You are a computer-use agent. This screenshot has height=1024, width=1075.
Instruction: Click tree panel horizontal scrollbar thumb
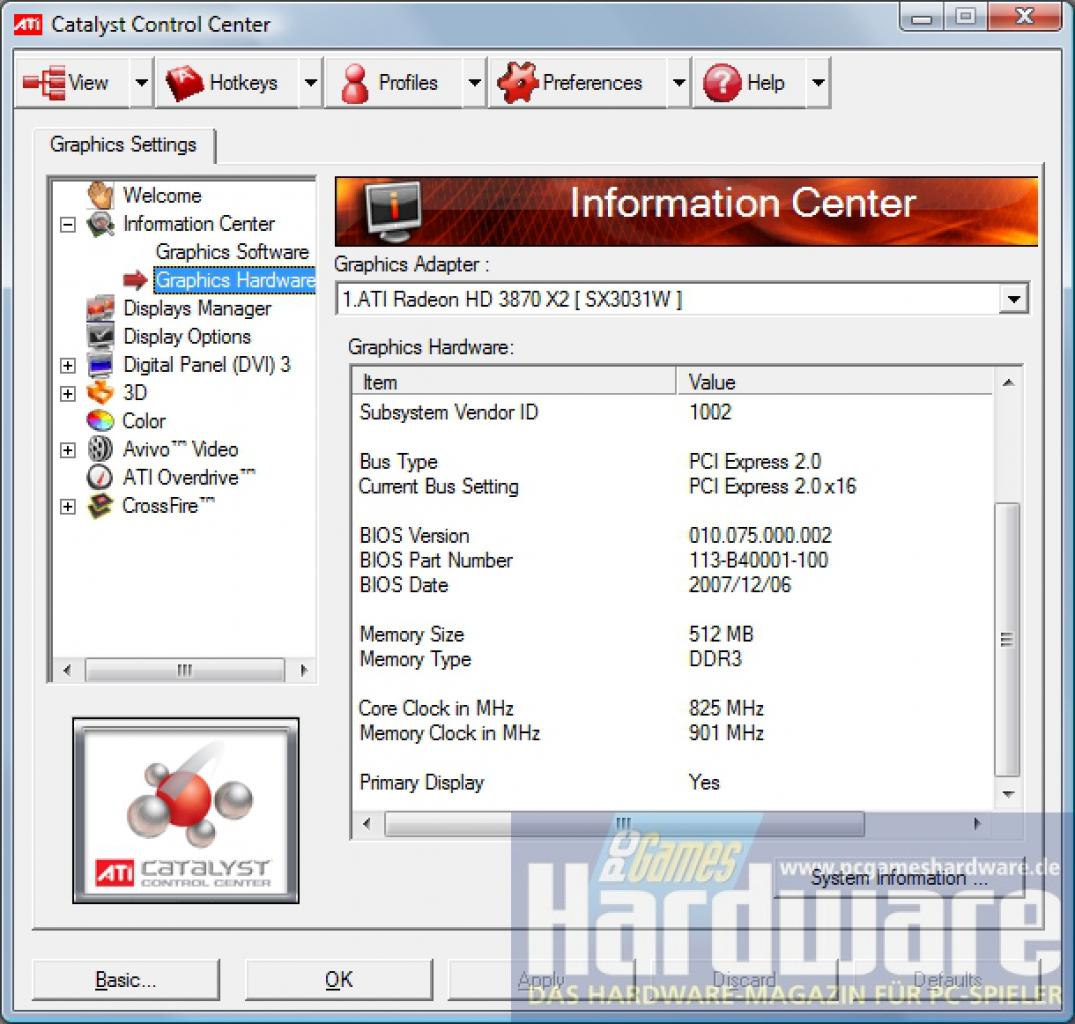click(184, 670)
